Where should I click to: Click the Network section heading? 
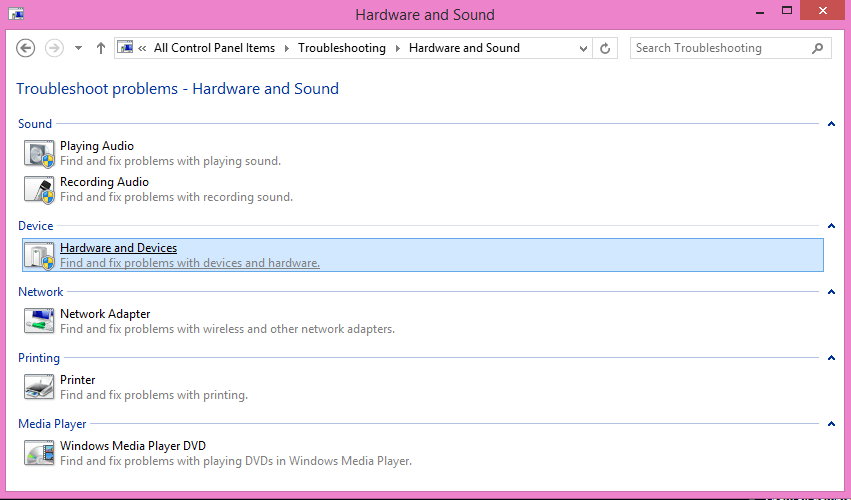point(41,292)
